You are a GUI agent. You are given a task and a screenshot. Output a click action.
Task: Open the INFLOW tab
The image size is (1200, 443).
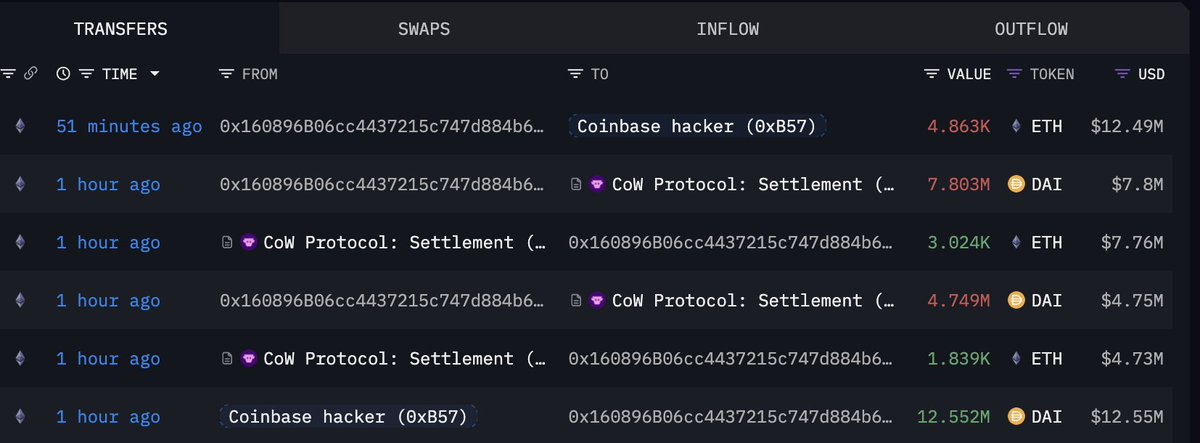coord(728,29)
